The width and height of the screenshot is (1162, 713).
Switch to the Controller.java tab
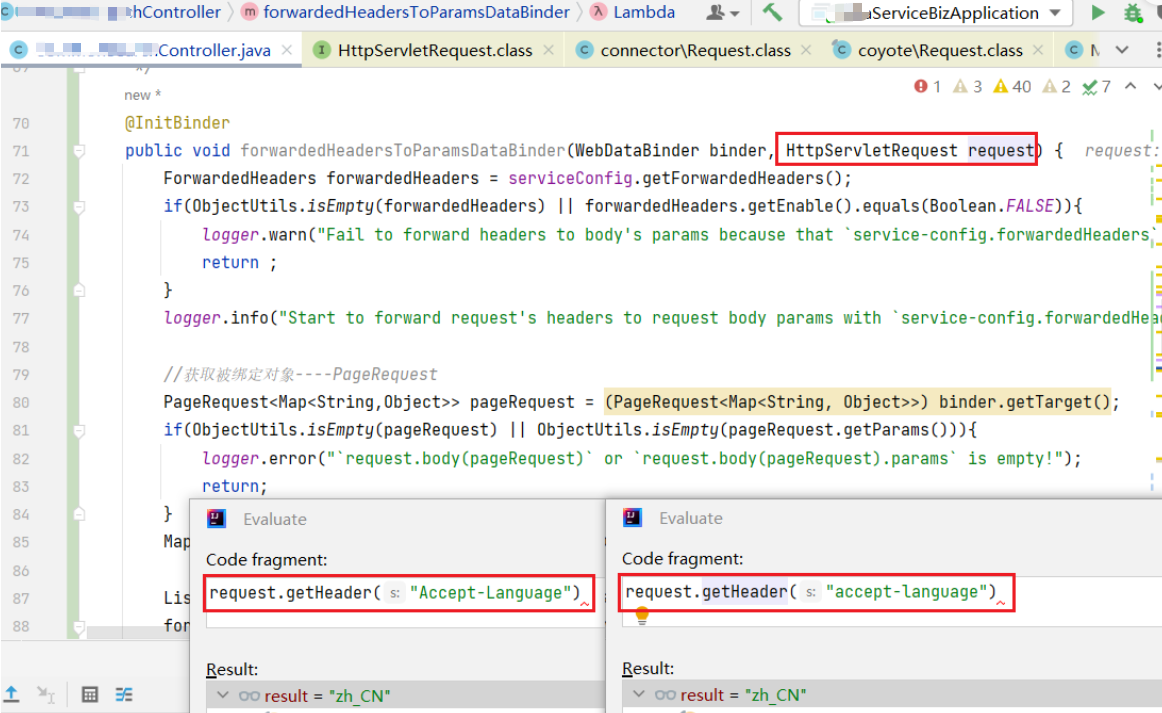click(x=153, y=50)
